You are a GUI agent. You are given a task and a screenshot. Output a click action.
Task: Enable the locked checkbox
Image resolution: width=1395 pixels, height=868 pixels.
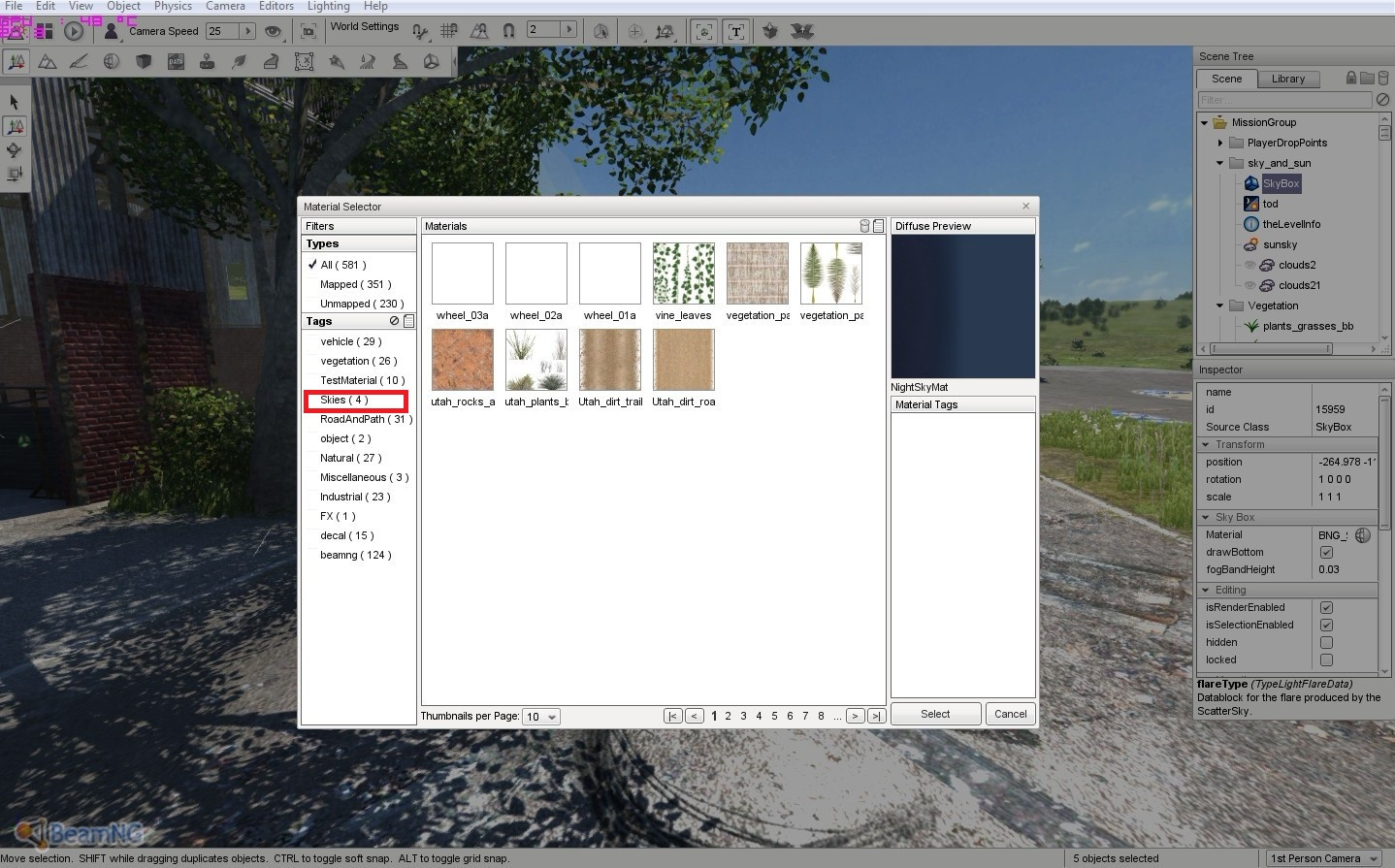click(x=1326, y=660)
